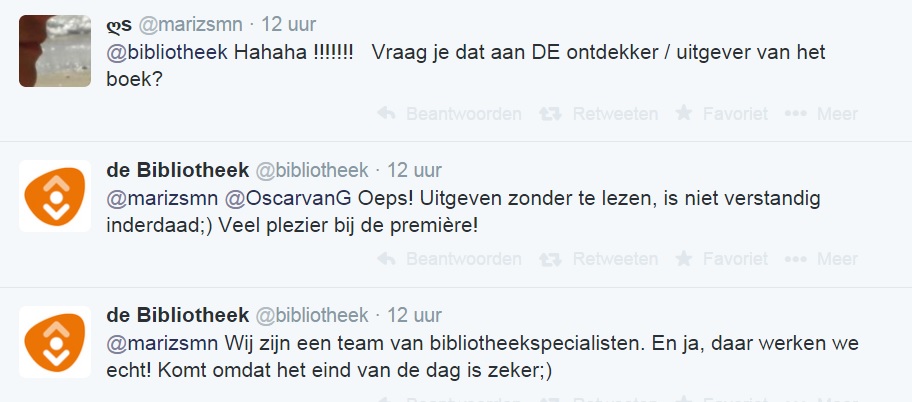Click reply arrow icon on the Oeps tweet
The image size is (912, 402).
386,260
